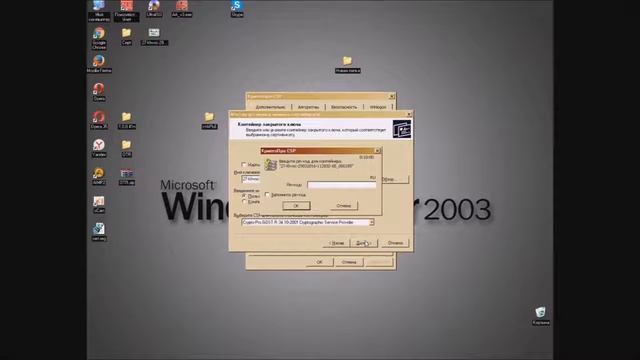640x360 pixels.
Task: Confirm the PIN dialog with OK
Action: click(x=296, y=206)
